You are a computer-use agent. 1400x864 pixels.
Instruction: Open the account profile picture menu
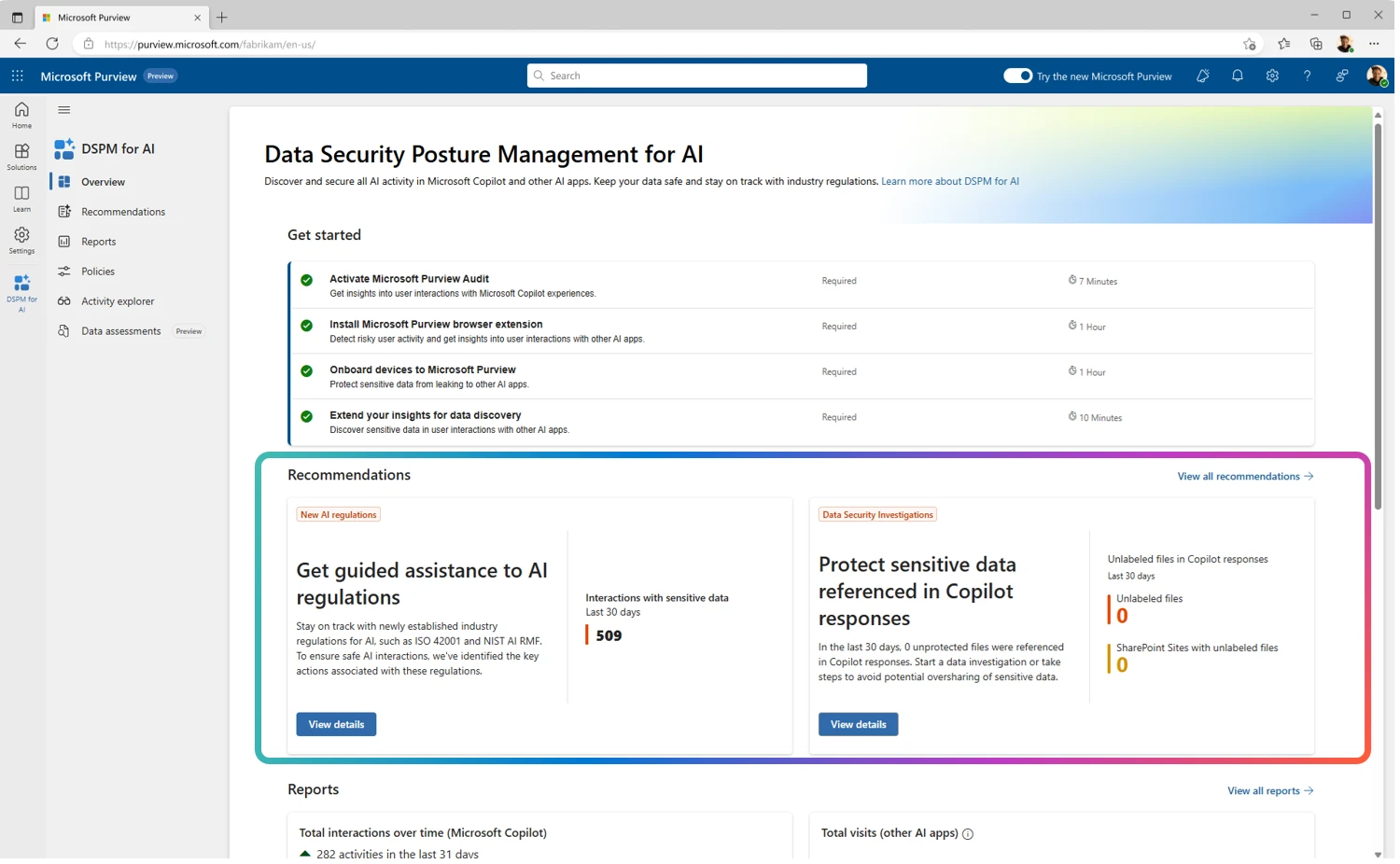point(1378,76)
